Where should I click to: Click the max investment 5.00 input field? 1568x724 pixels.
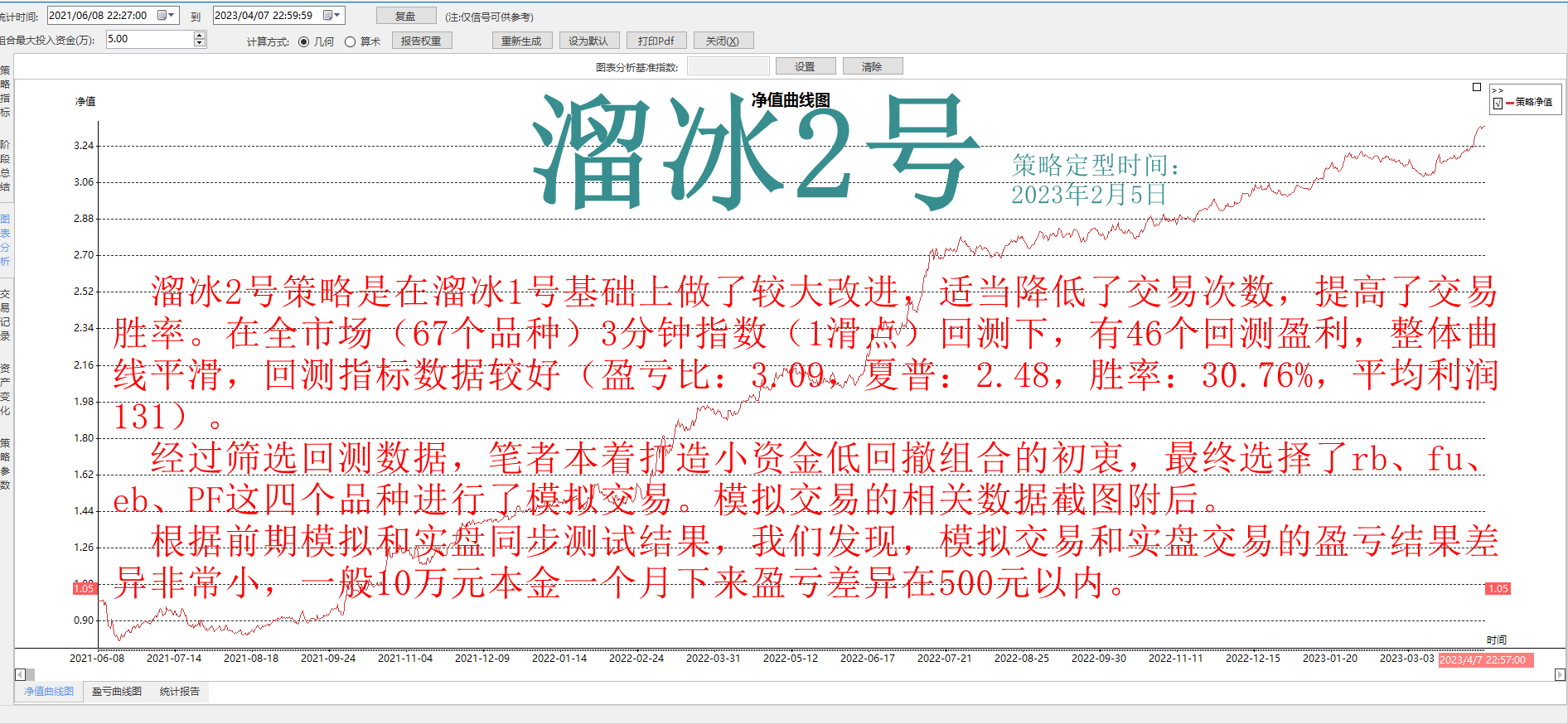coord(150,39)
